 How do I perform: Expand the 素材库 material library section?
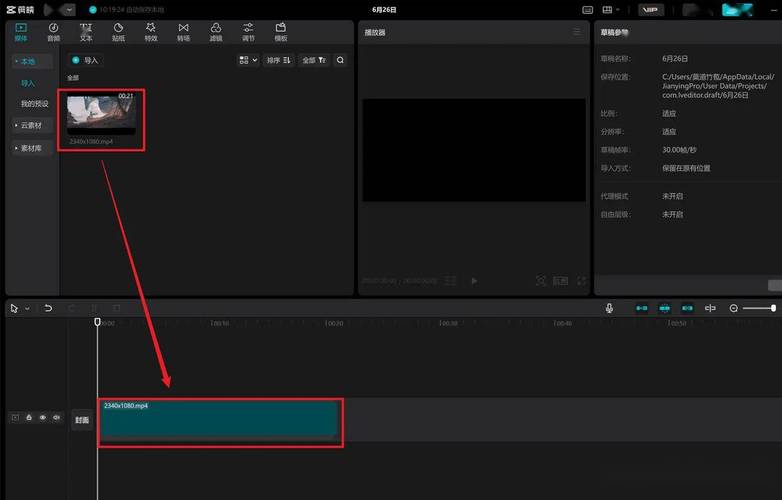32,148
